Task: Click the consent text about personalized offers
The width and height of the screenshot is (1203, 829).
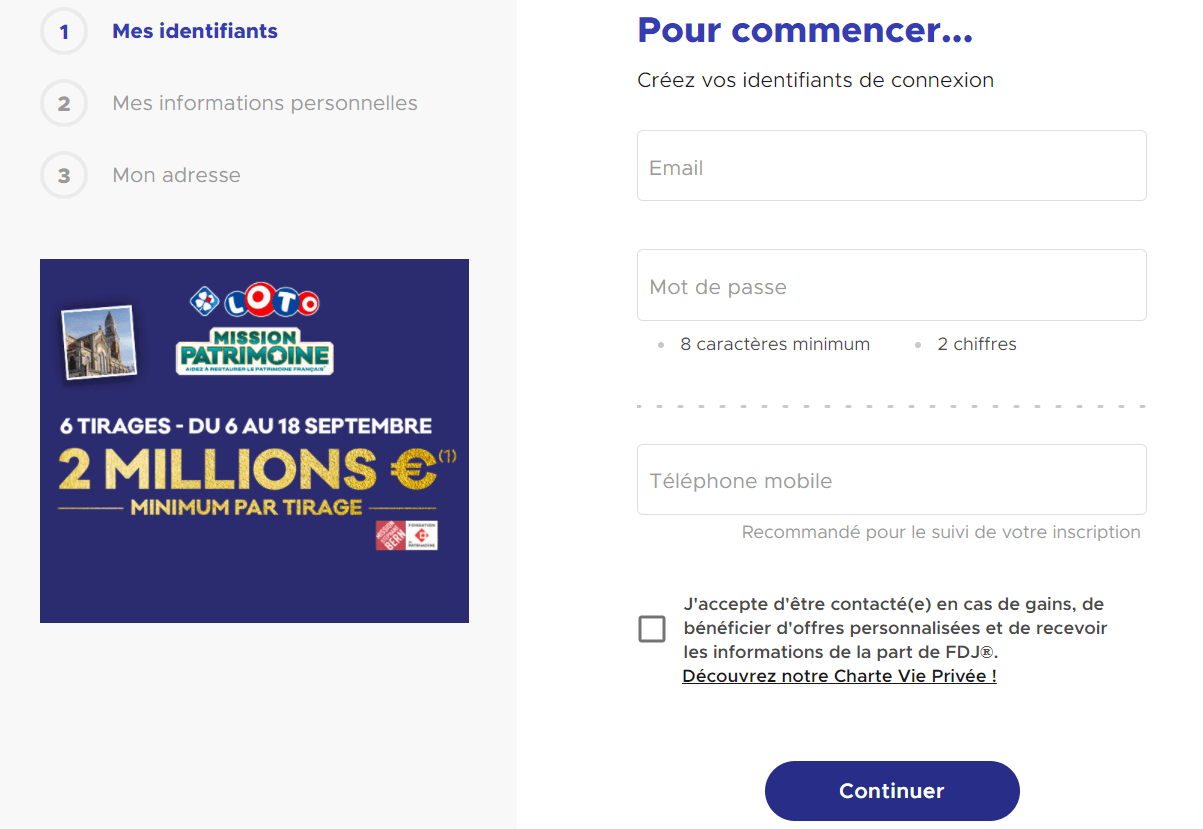Action: [896, 628]
